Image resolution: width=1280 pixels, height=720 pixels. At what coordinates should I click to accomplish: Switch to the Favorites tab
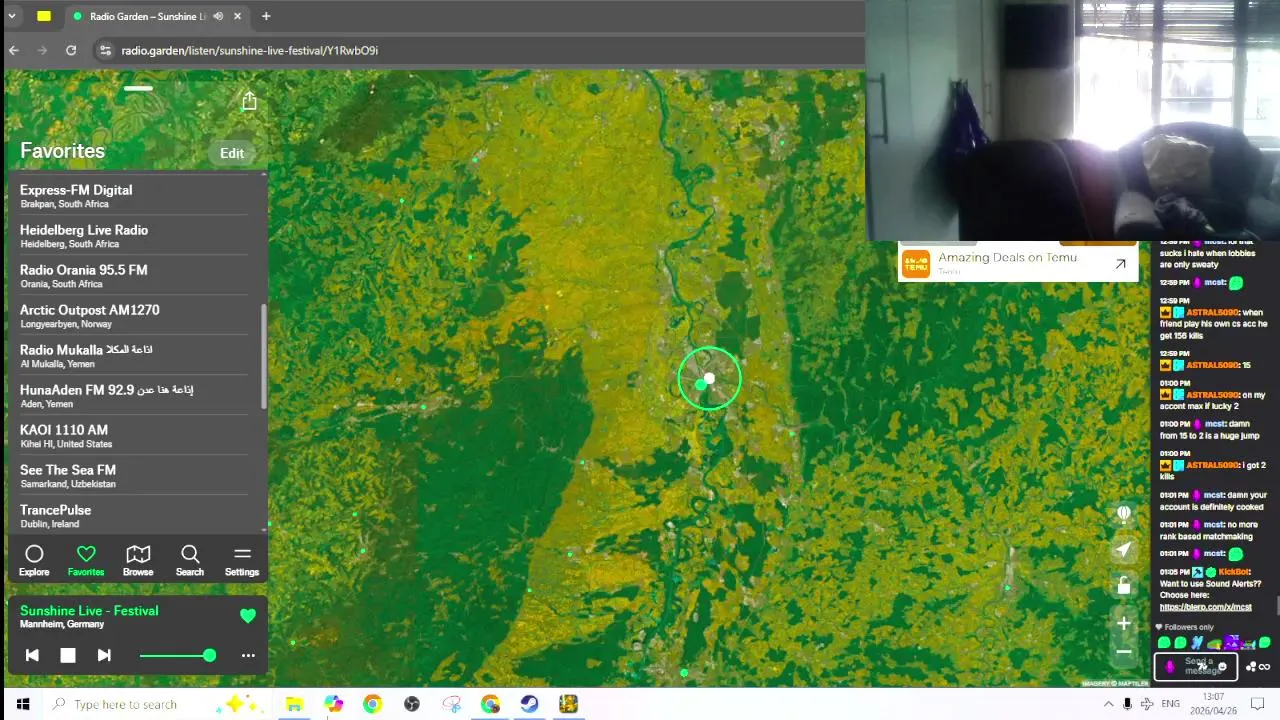pyautogui.click(x=86, y=561)
